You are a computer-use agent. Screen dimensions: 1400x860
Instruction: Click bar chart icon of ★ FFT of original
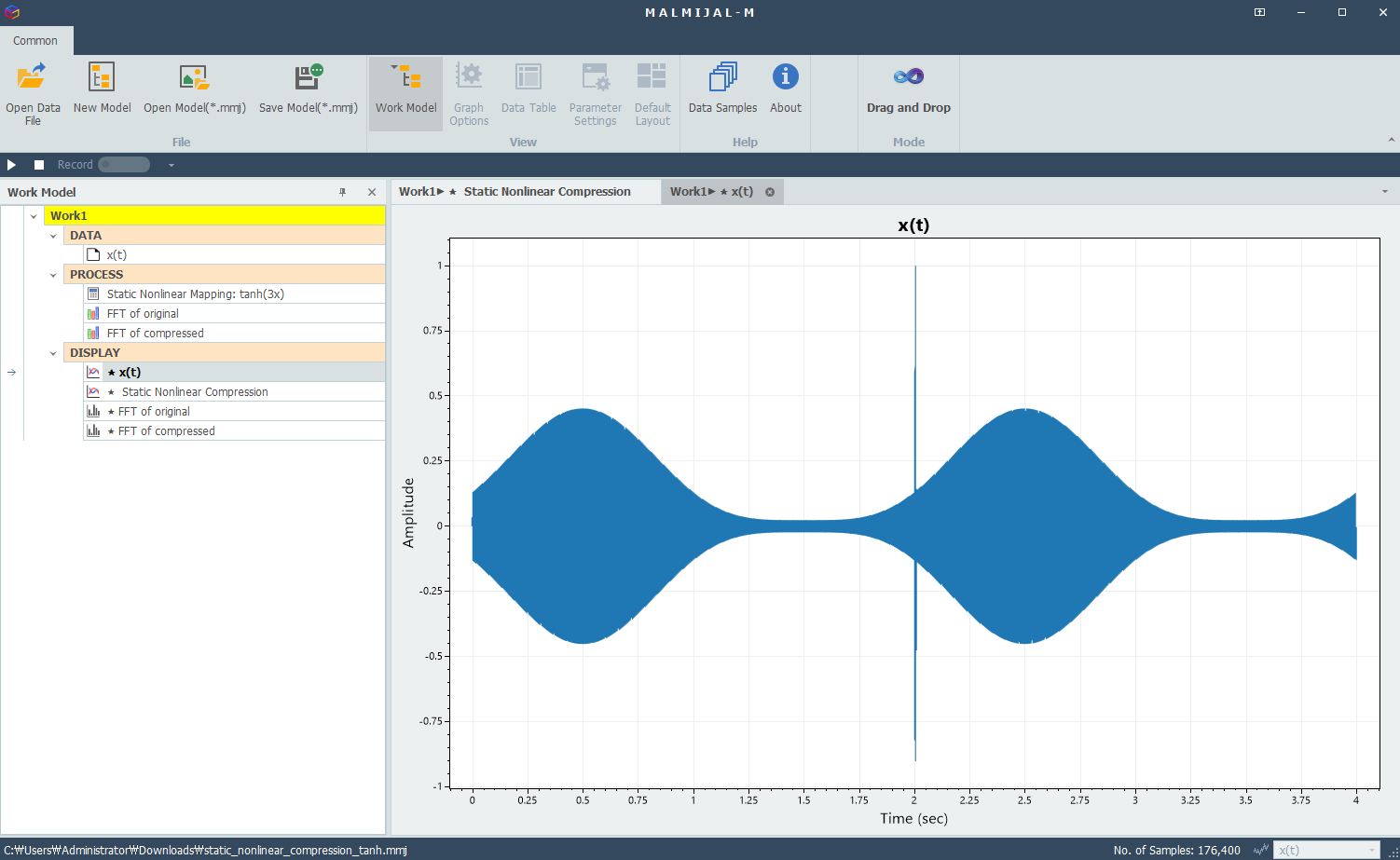point(93,411)
